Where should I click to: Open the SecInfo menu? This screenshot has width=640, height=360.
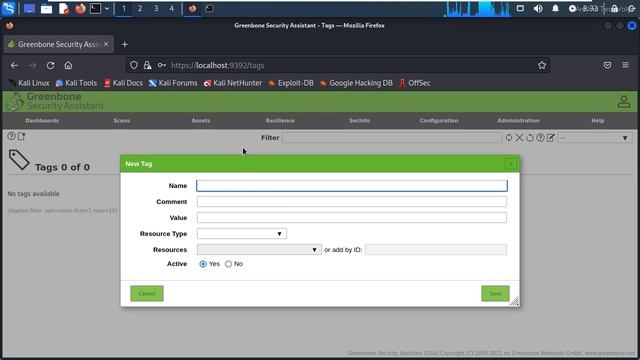(360, 121)
